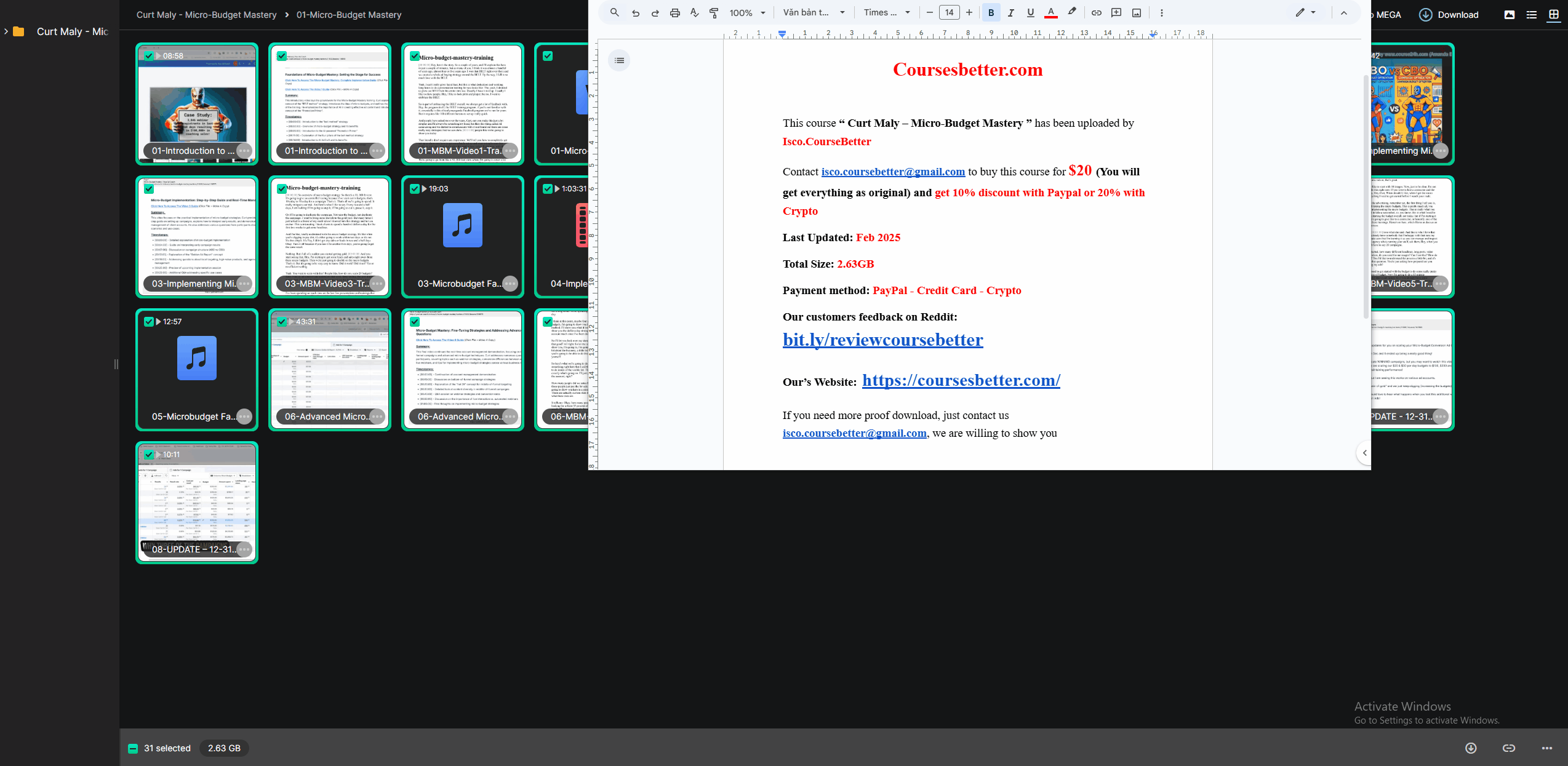1568x766 pixels.
Task: Open the editing mode pencil dropdown
Action: (x=1305, y=12)
